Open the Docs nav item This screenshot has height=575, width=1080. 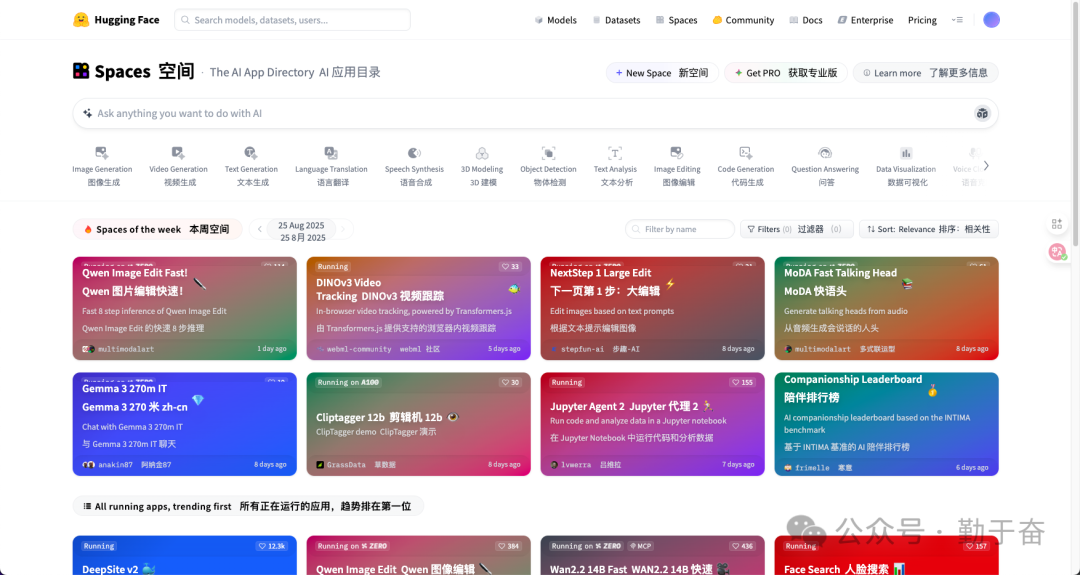[806, 20]
